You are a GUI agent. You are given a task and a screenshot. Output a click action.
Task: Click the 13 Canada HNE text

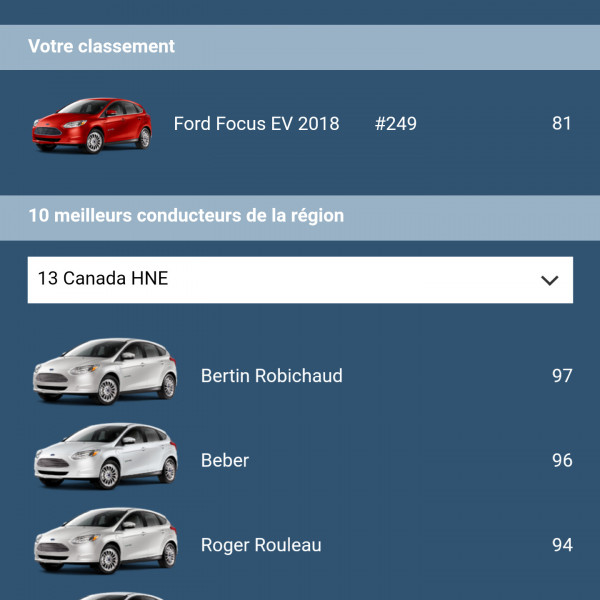103,279
